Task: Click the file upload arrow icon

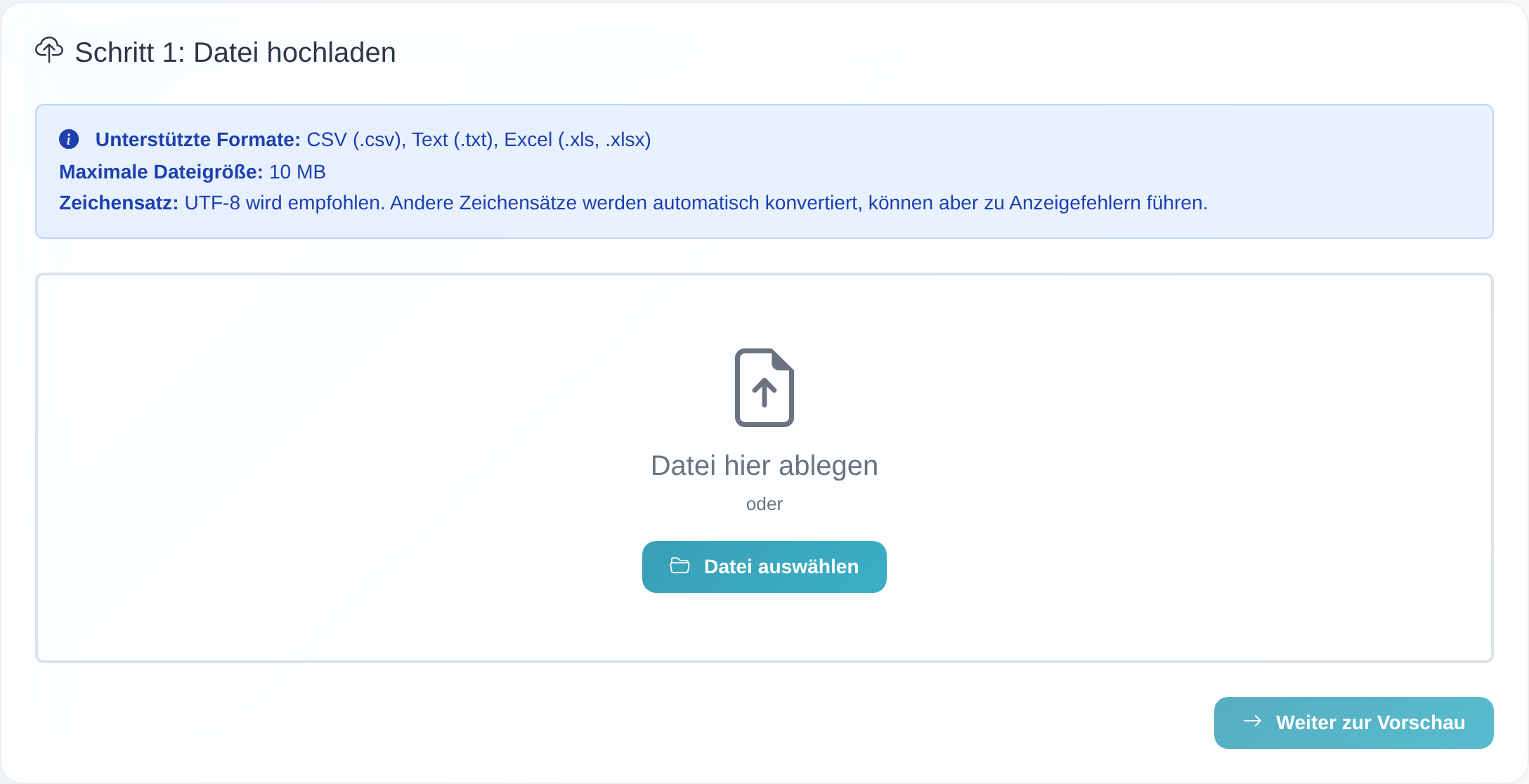Action: pyautogui.click(x=764, y=388)
